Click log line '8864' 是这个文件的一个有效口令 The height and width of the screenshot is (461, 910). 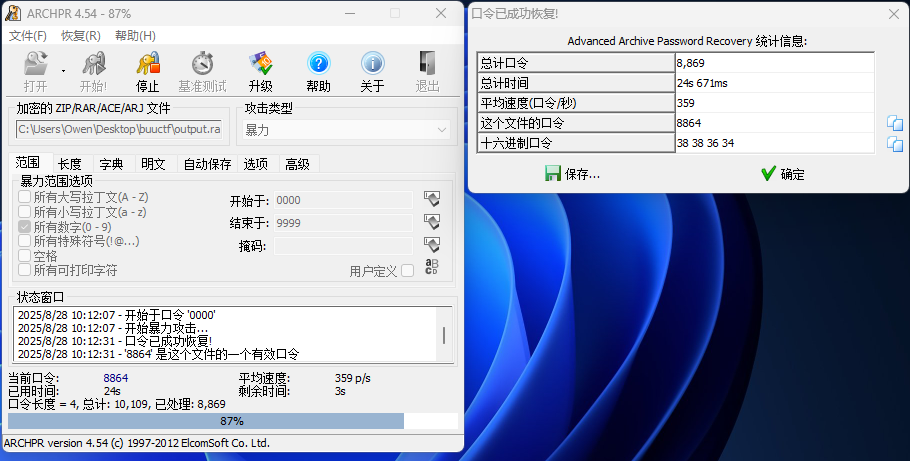(158, 354)
